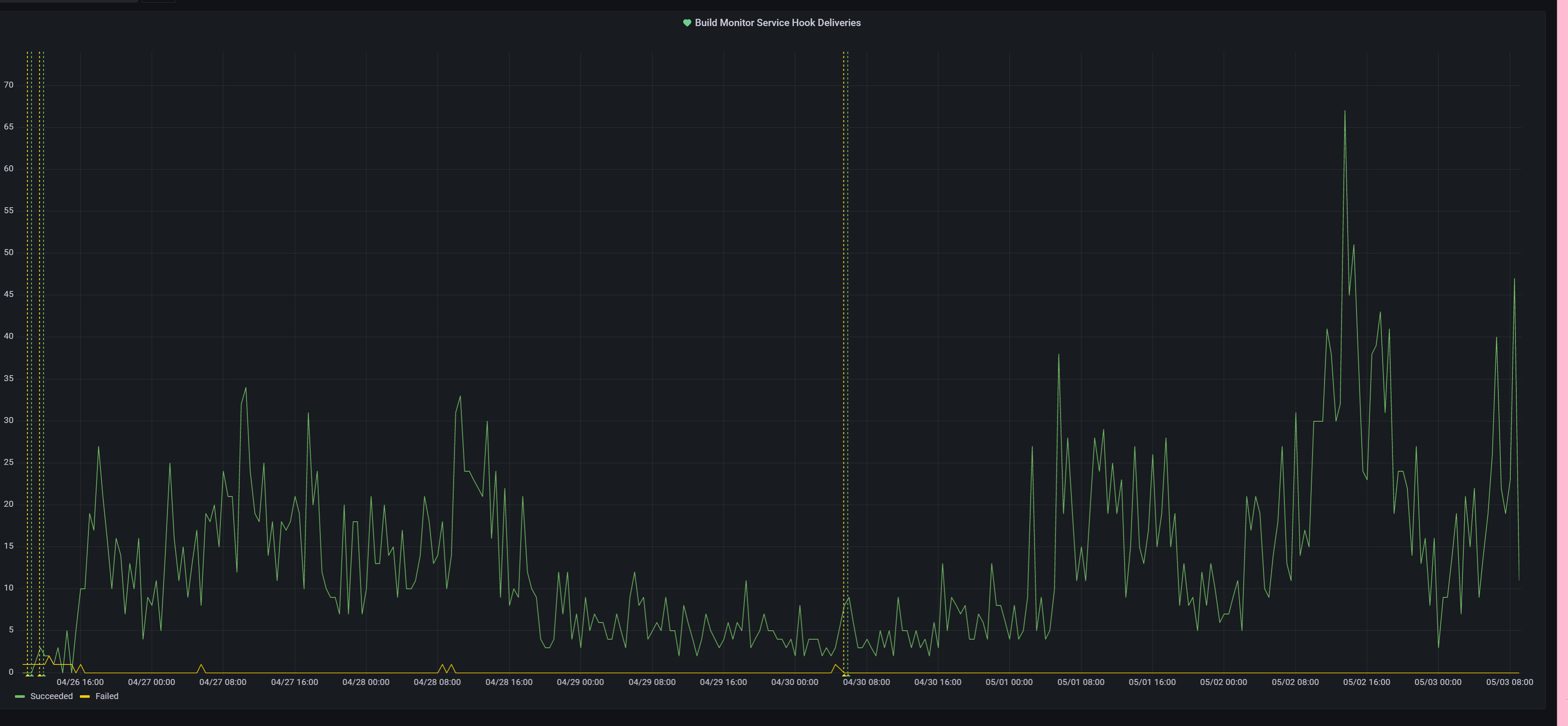1568x726 pixels.
Task: Click the tallest green spike near 05/02 16:00
Action: pyautogui.click(x=1345, y=112)
